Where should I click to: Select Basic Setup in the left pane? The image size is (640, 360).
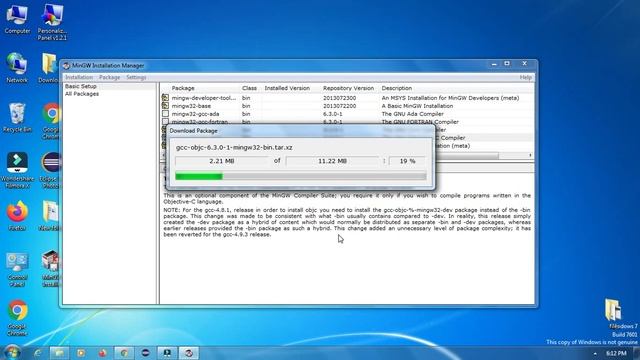pos(80,87)
